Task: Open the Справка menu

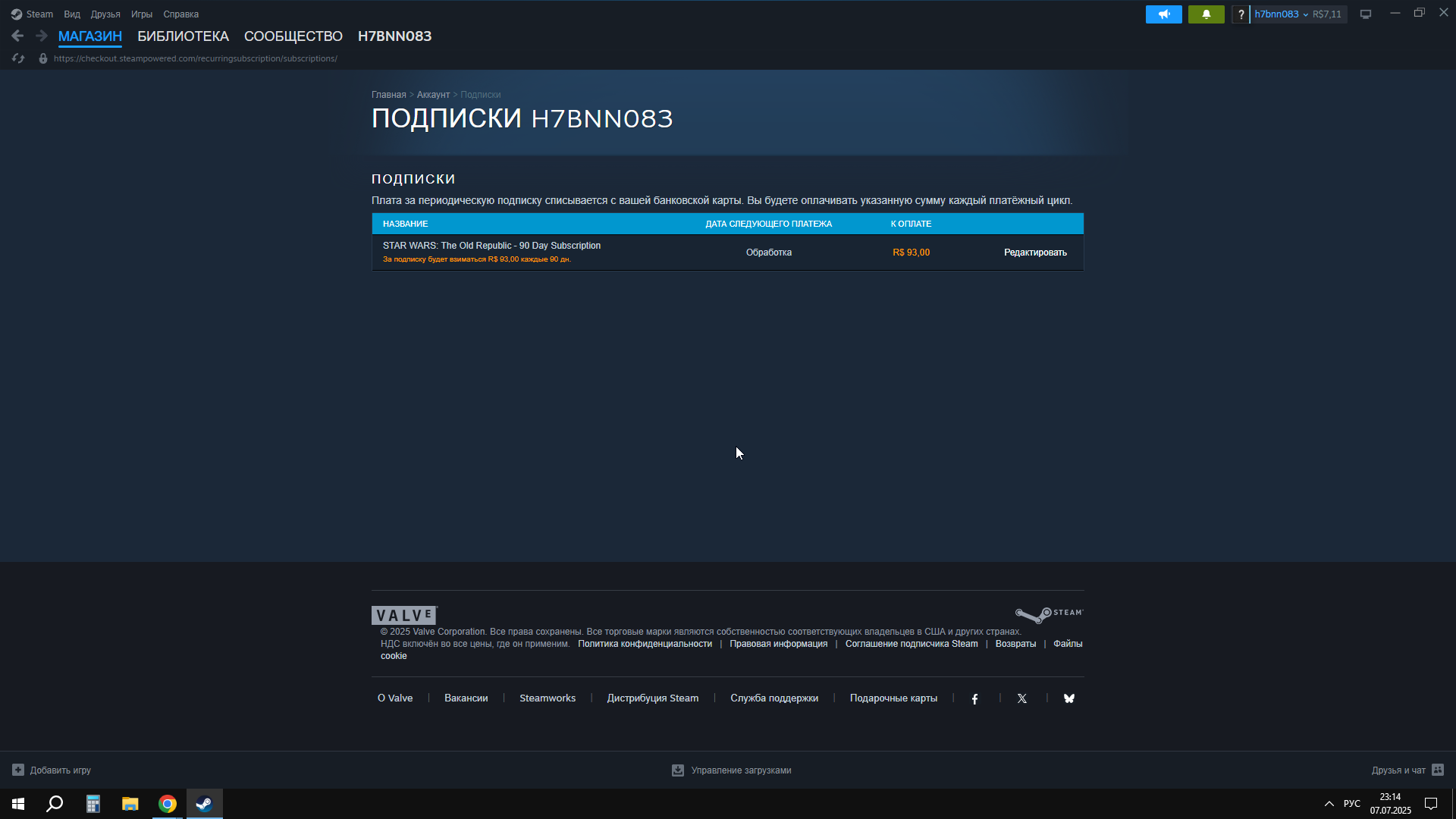Action: 181,14
